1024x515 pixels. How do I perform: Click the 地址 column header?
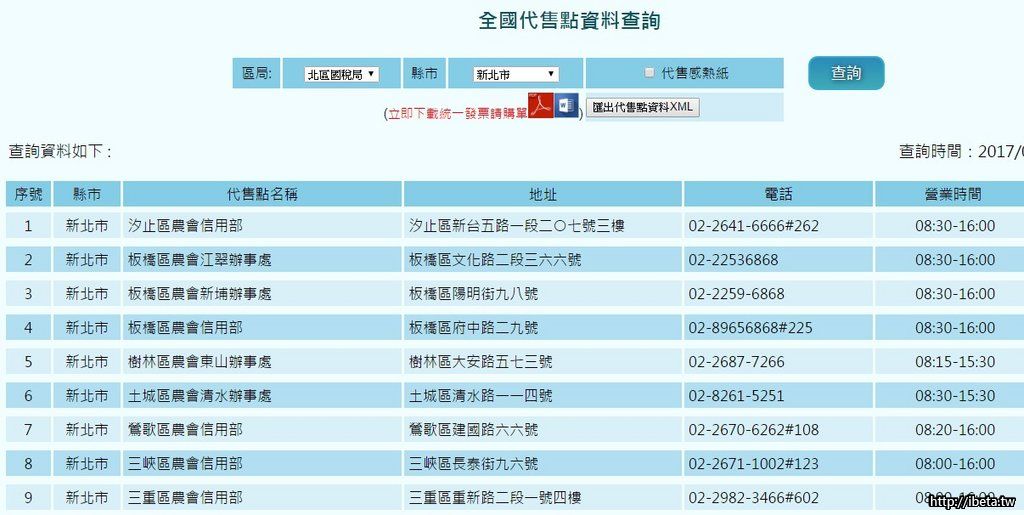tap(543, 194)
